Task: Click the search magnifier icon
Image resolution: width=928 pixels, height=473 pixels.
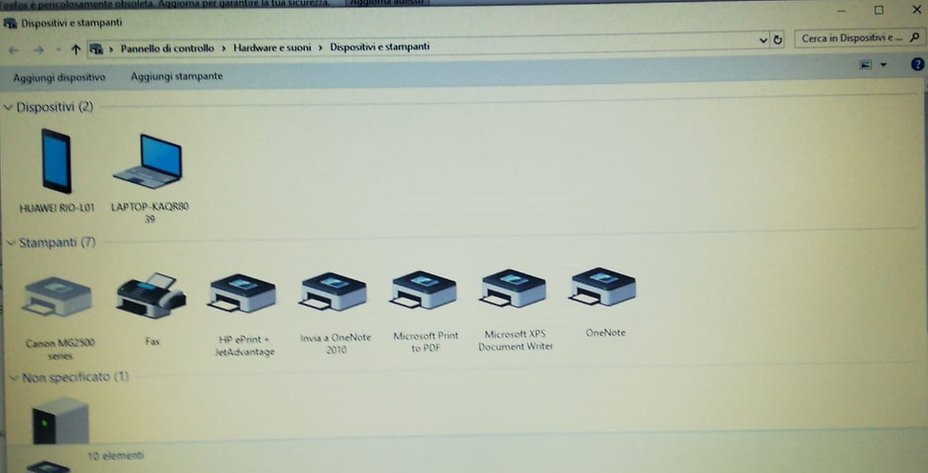Action: click(x=915, y=37)
